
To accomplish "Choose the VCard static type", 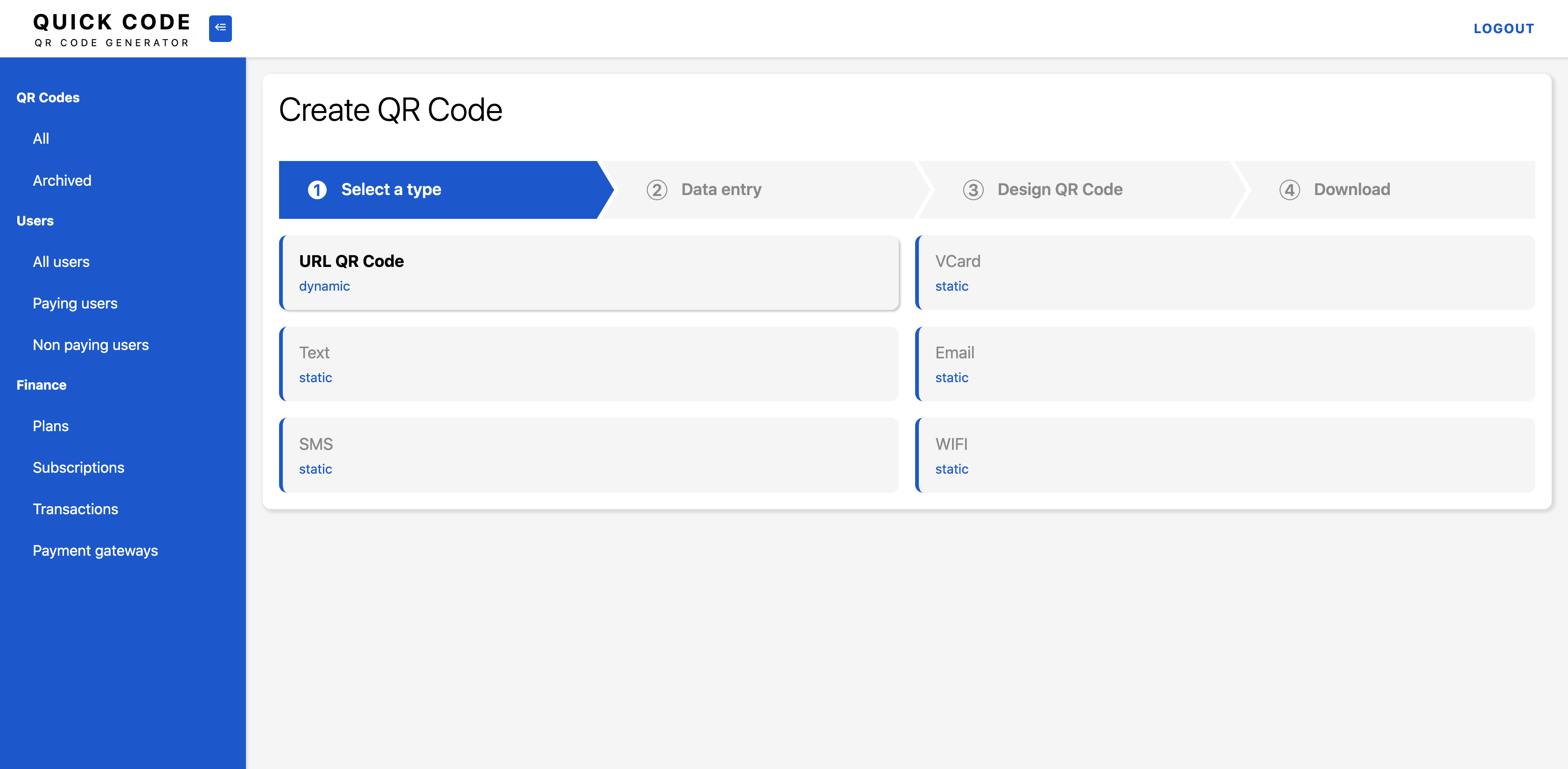I will click(x=1225, y=273).
